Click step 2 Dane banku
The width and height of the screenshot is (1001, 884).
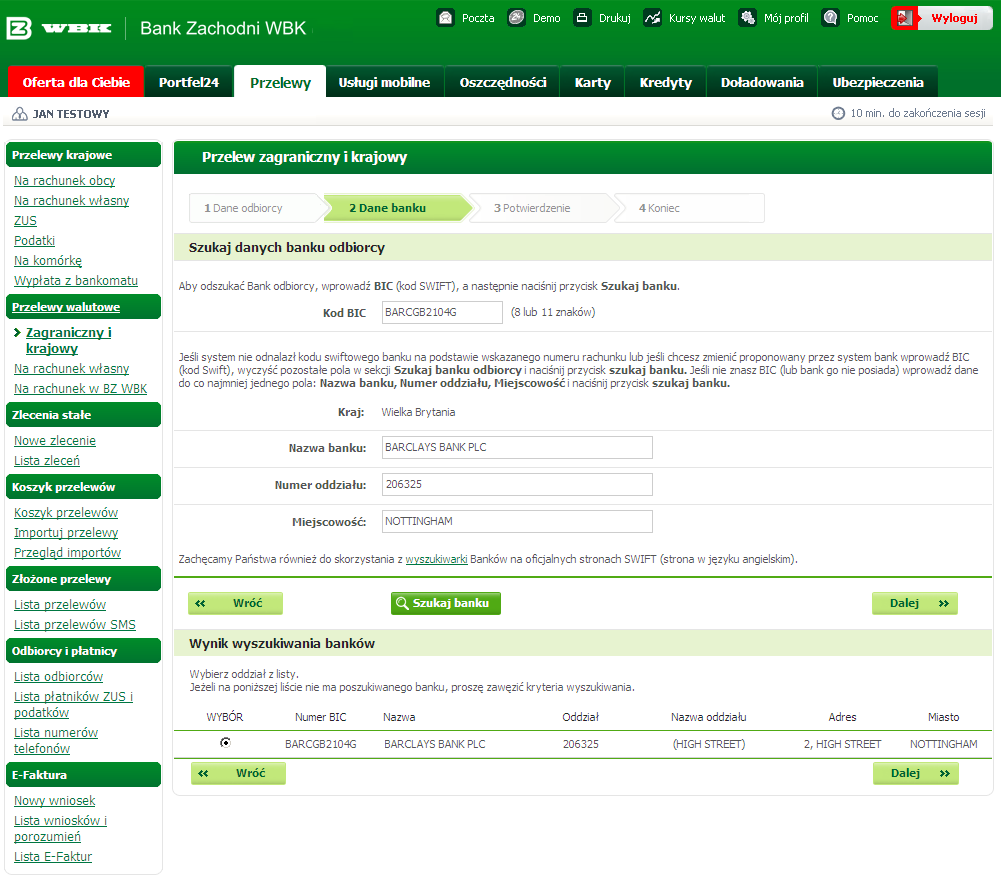point(397,208)
